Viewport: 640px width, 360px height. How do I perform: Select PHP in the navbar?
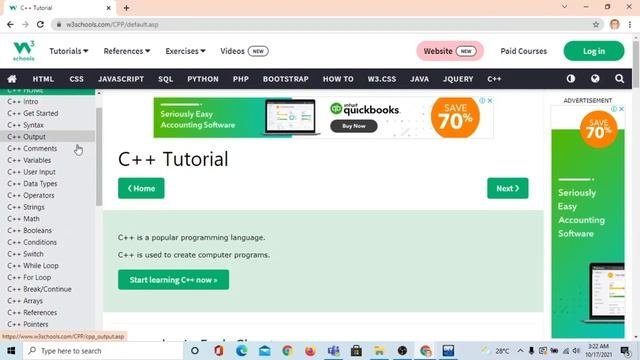click(241, 79)
